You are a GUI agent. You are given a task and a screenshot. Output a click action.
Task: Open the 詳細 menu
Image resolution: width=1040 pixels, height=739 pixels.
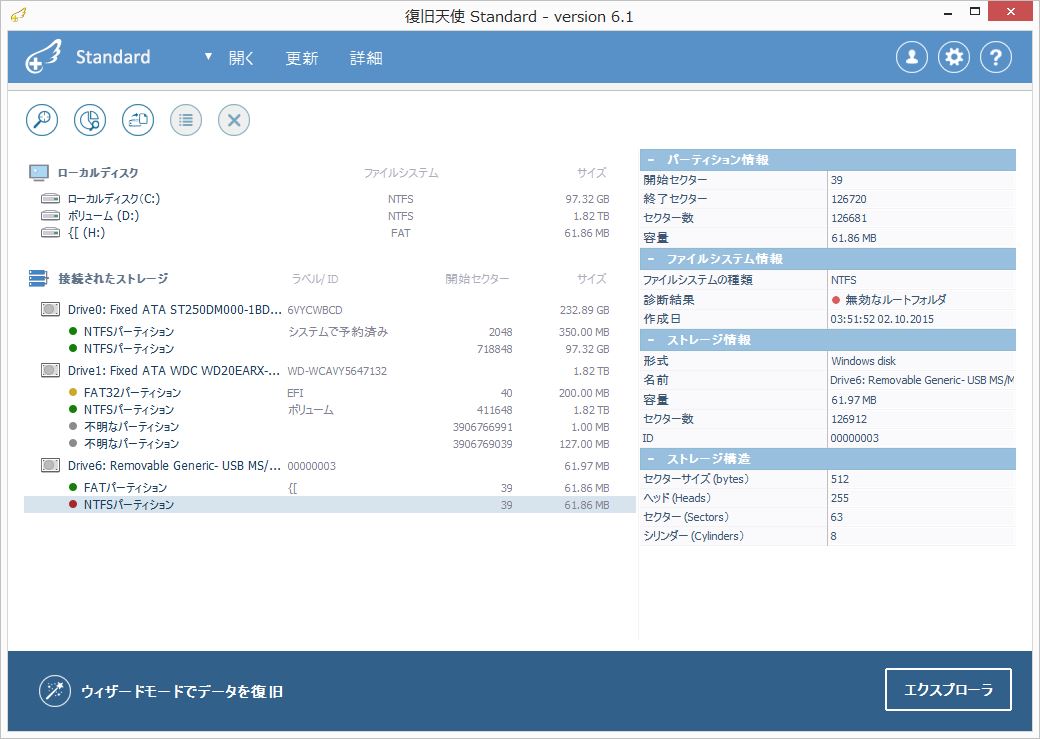pyautogui.click(x=366, y=58)
